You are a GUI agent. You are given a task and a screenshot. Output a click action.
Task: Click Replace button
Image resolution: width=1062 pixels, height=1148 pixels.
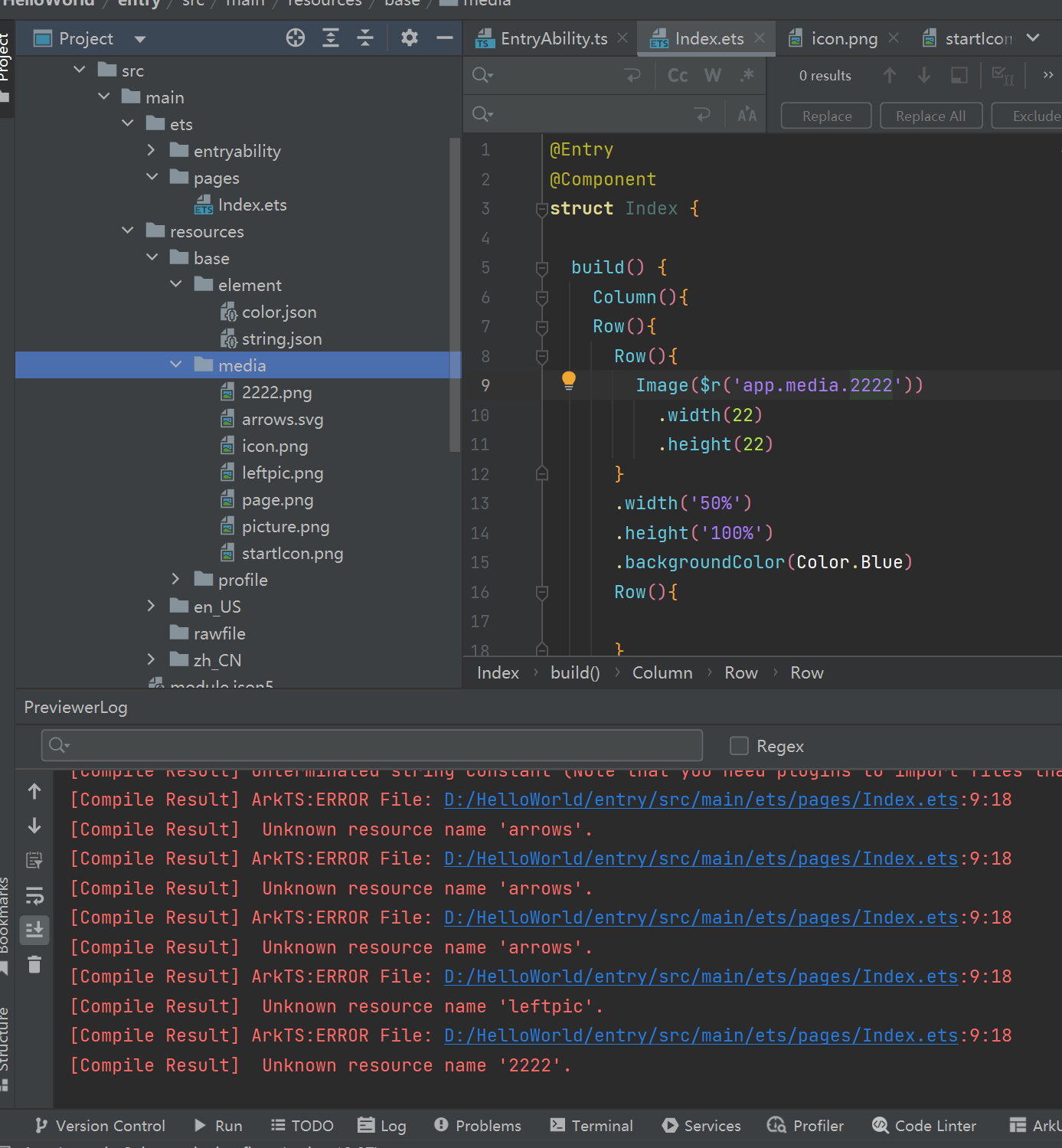826,116
